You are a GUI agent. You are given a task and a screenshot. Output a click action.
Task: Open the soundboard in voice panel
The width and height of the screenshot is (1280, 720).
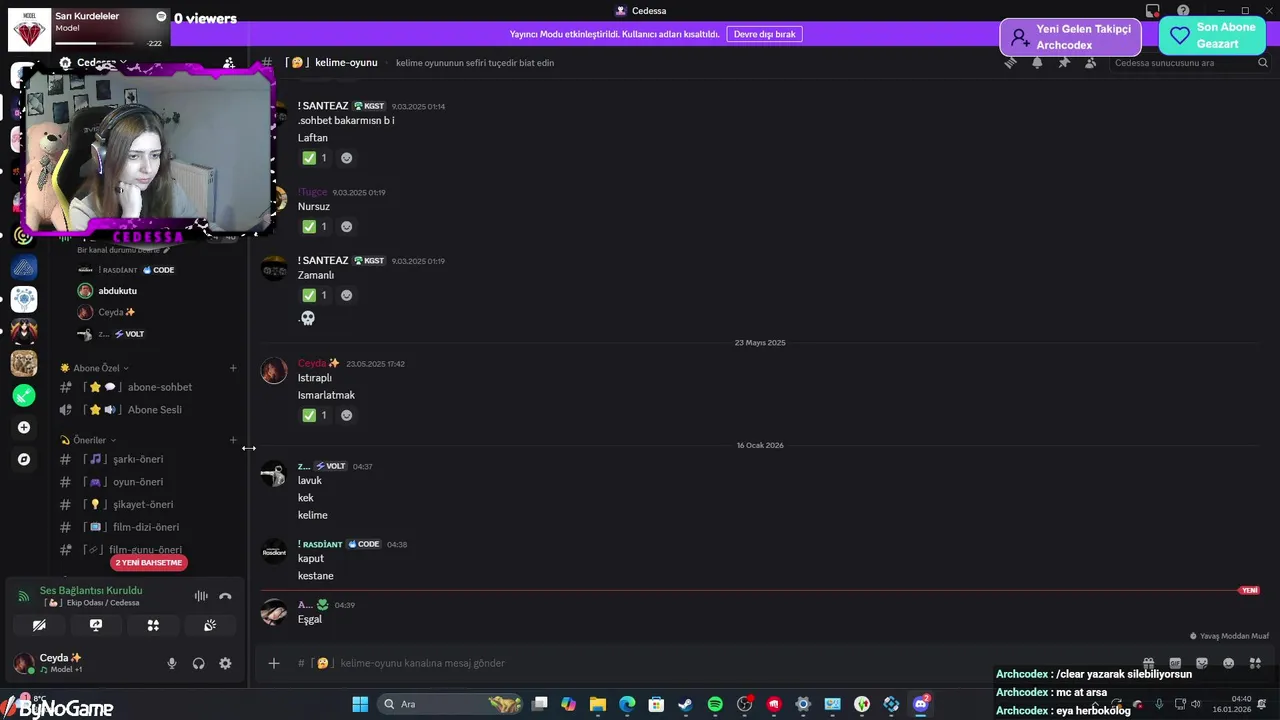click(x=210, y=625)
